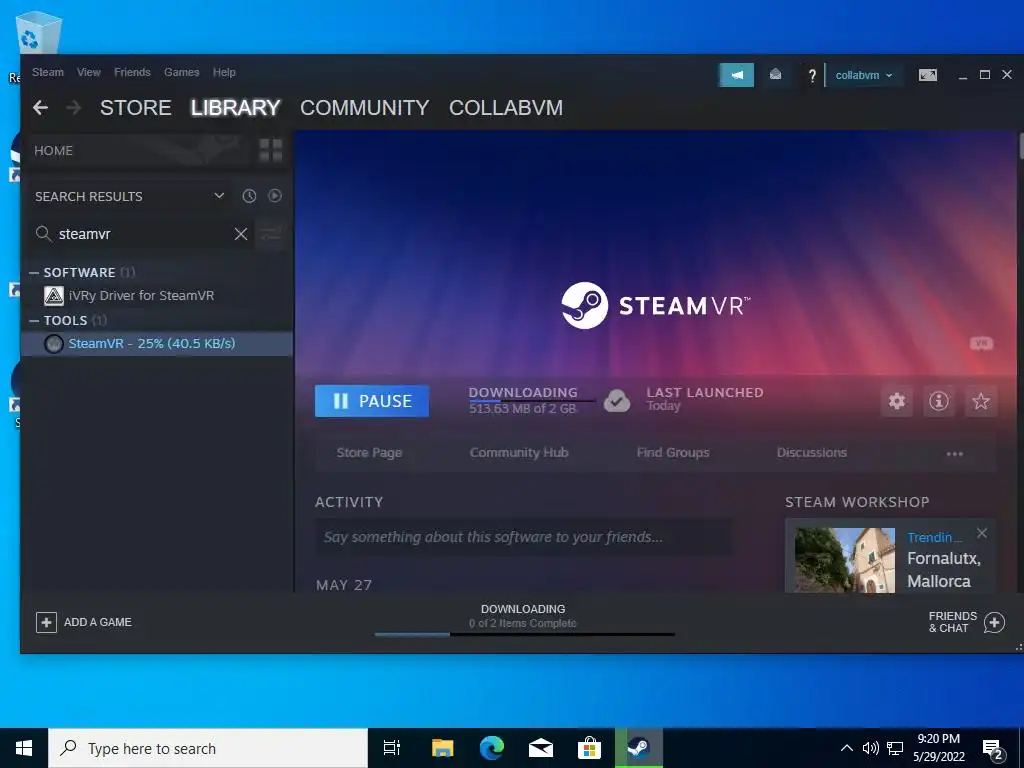Viewport: 1024px width, 768px height.
Task: Collapse the Tools category
Action: (x=34, y=320)
